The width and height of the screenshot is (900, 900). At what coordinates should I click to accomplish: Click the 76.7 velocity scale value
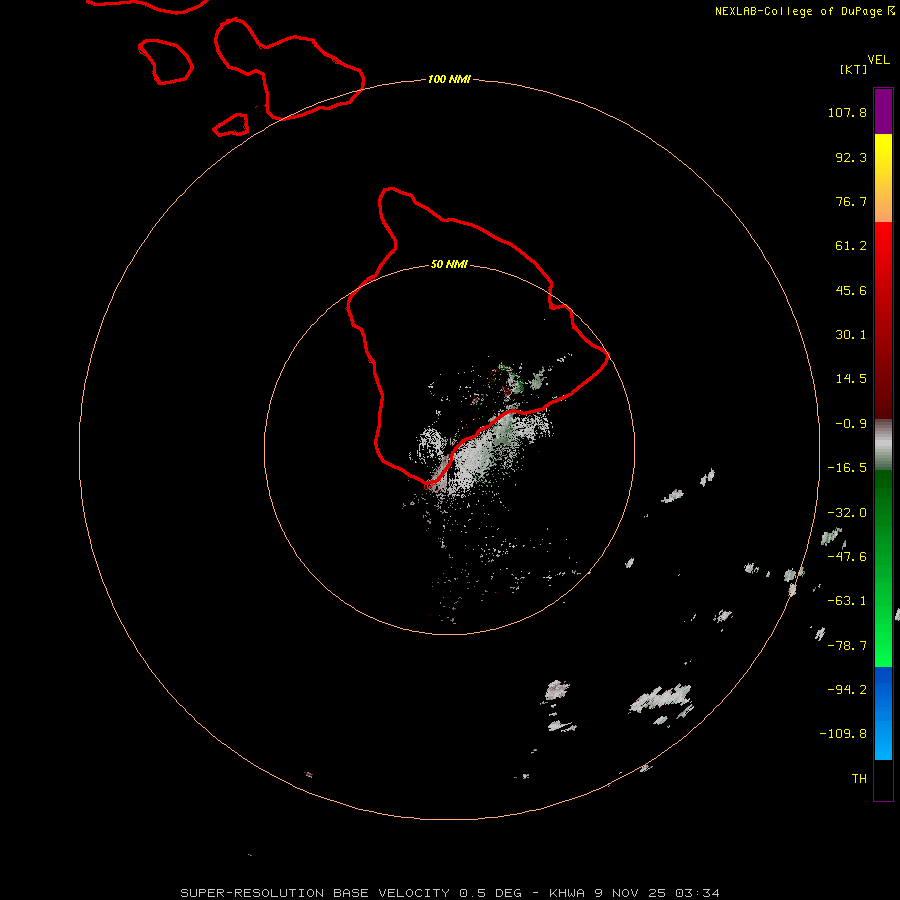(x=851, y=201)
